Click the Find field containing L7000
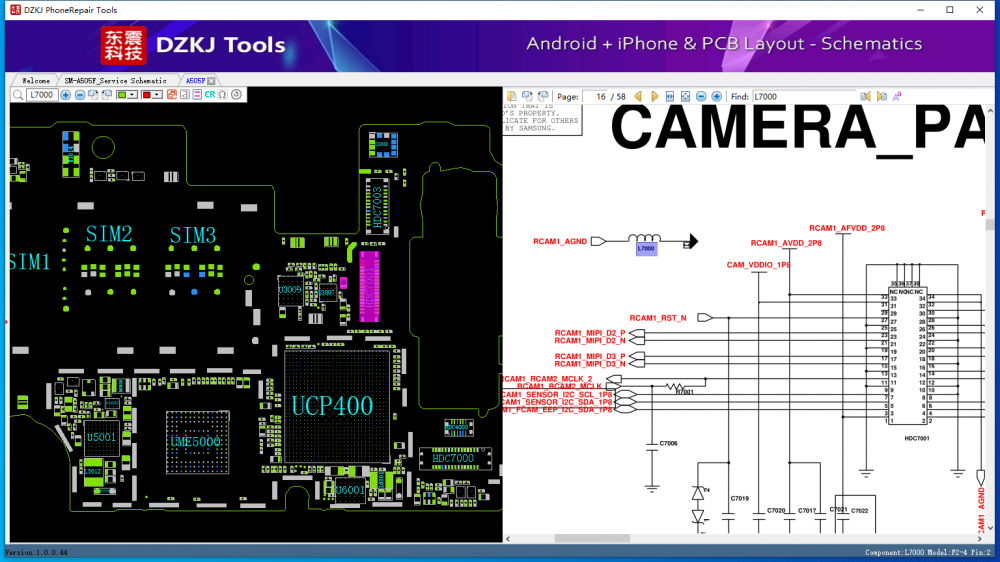 point(804,96)
